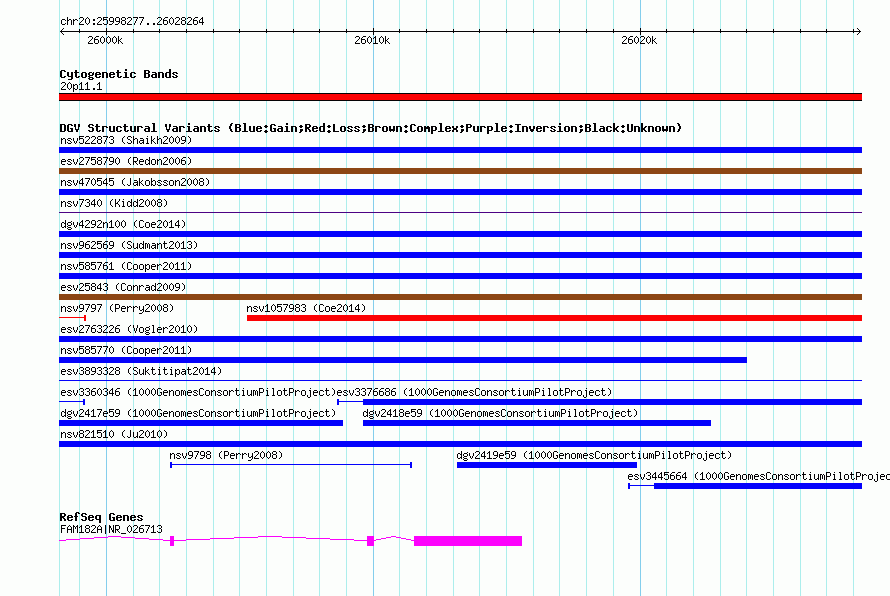The image size is (890, 596).
Task: Click the blue bar for nsv470545
Action: pyautogui.click(x=460, y=192)
